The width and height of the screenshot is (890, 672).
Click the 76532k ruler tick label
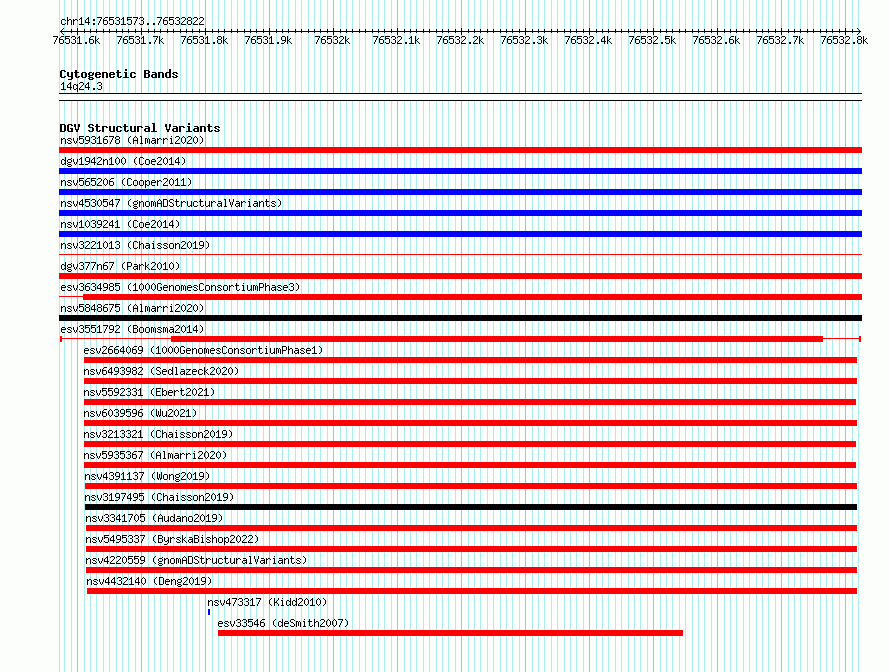[332, 40]
